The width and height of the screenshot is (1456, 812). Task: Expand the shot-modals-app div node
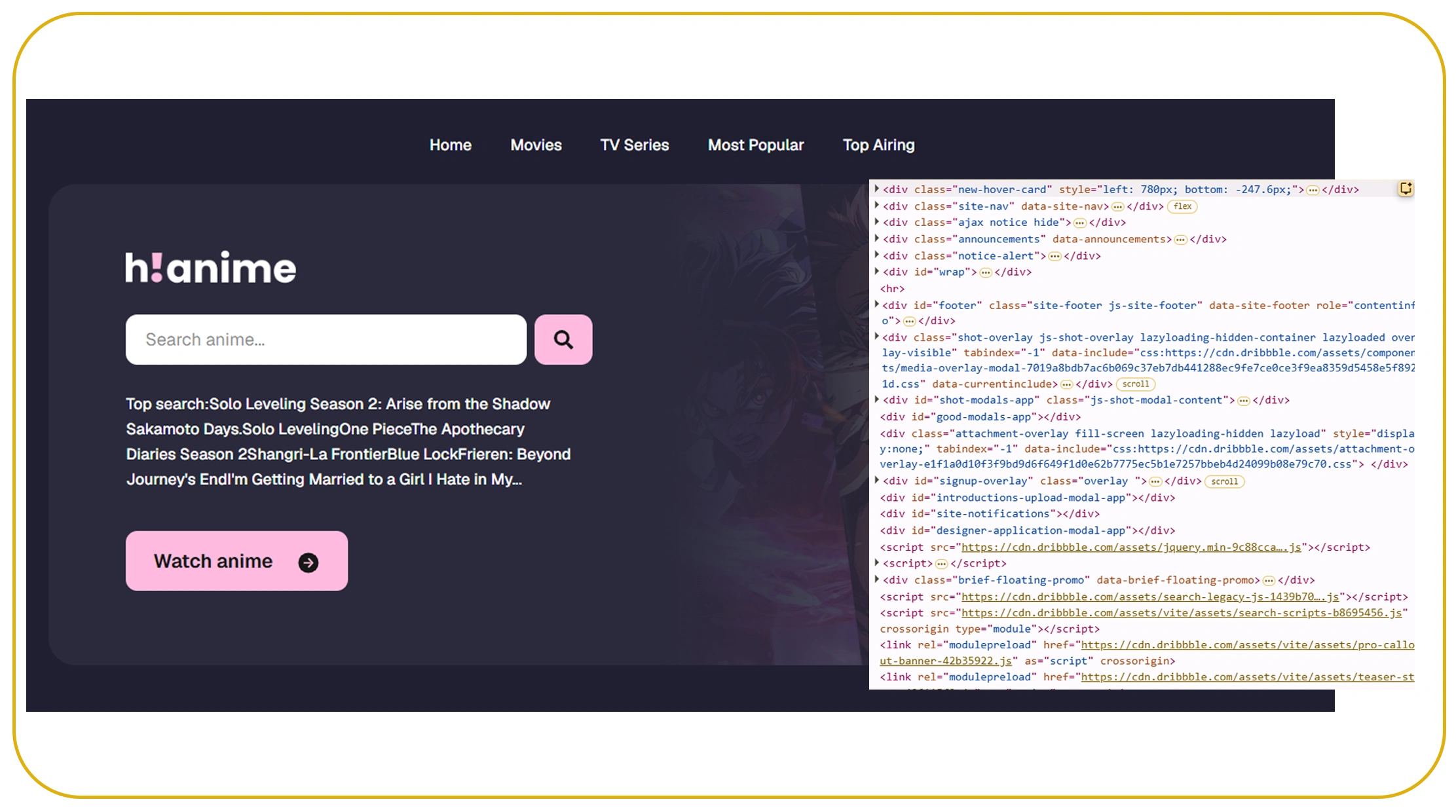(x=876, y=399)
